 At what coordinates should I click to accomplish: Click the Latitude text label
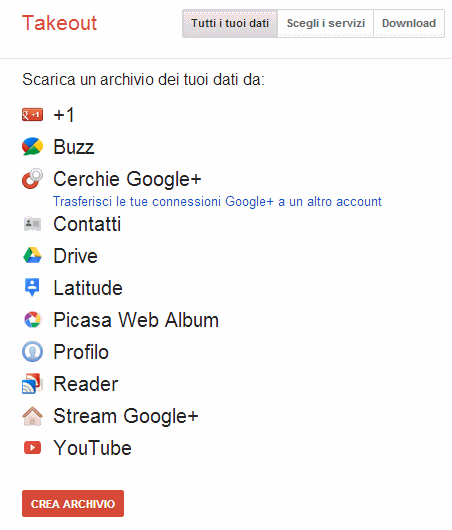[x=88, y=288]
